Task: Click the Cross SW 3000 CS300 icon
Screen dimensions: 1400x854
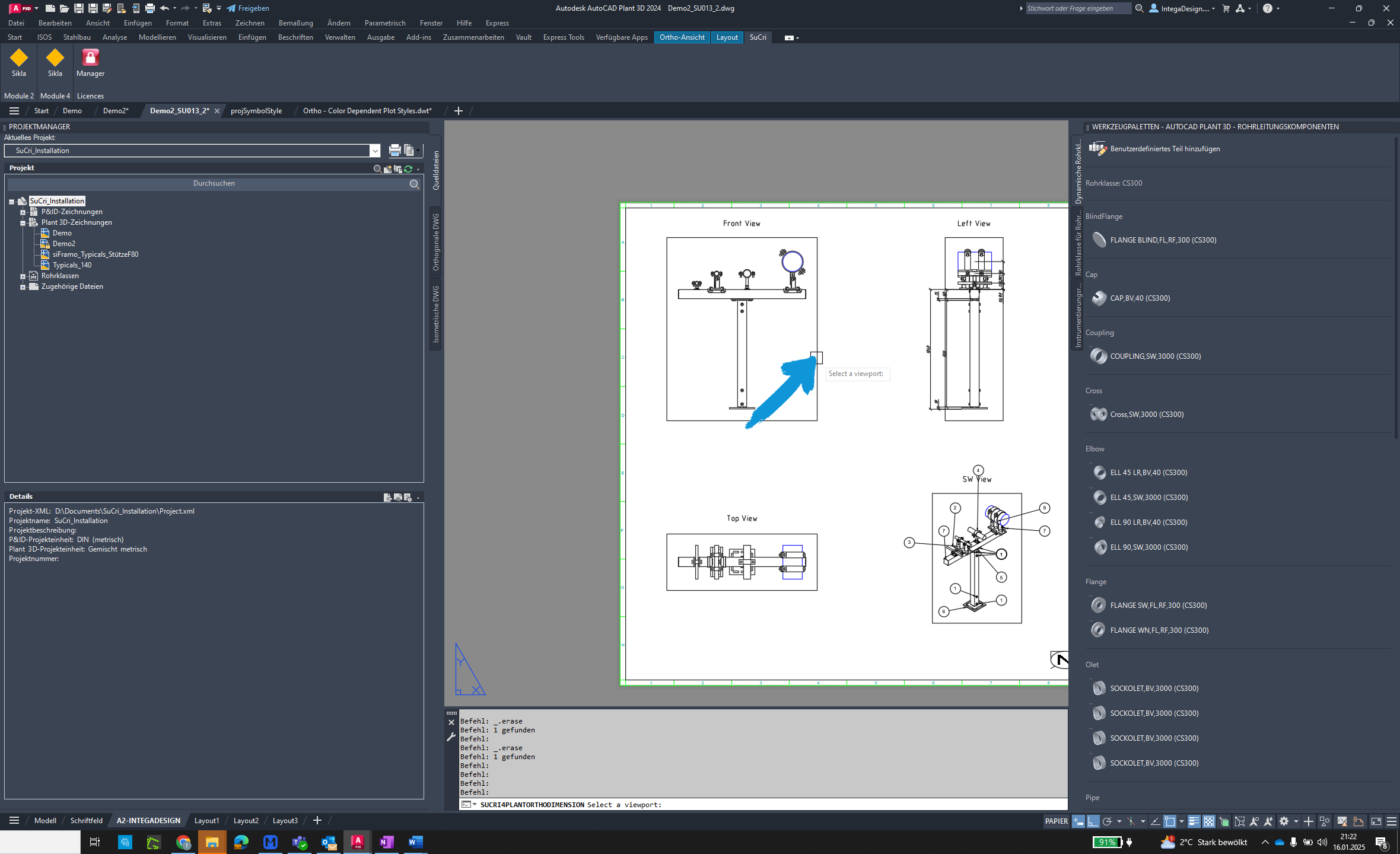Action: click(1098, 414)
